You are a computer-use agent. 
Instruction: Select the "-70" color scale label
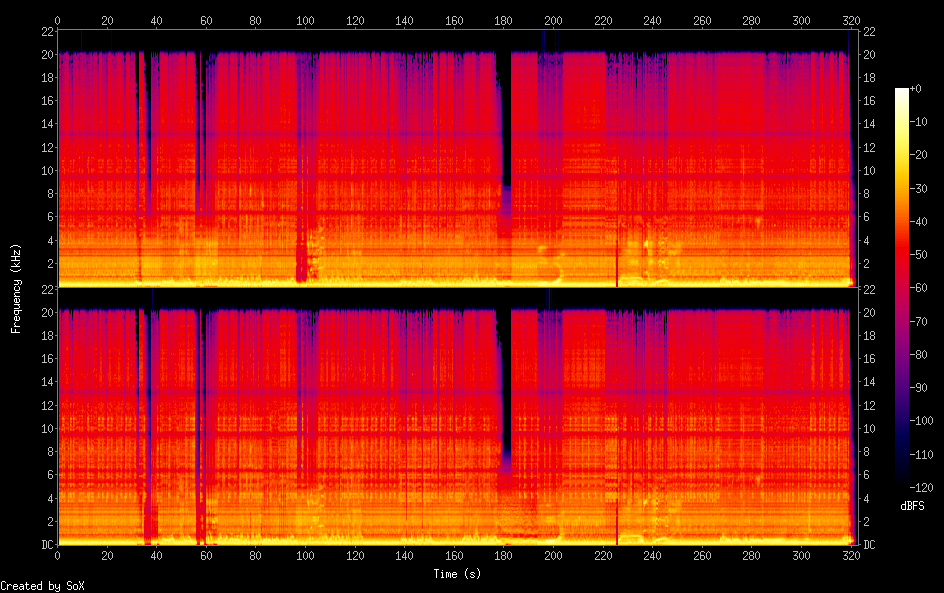919,321
